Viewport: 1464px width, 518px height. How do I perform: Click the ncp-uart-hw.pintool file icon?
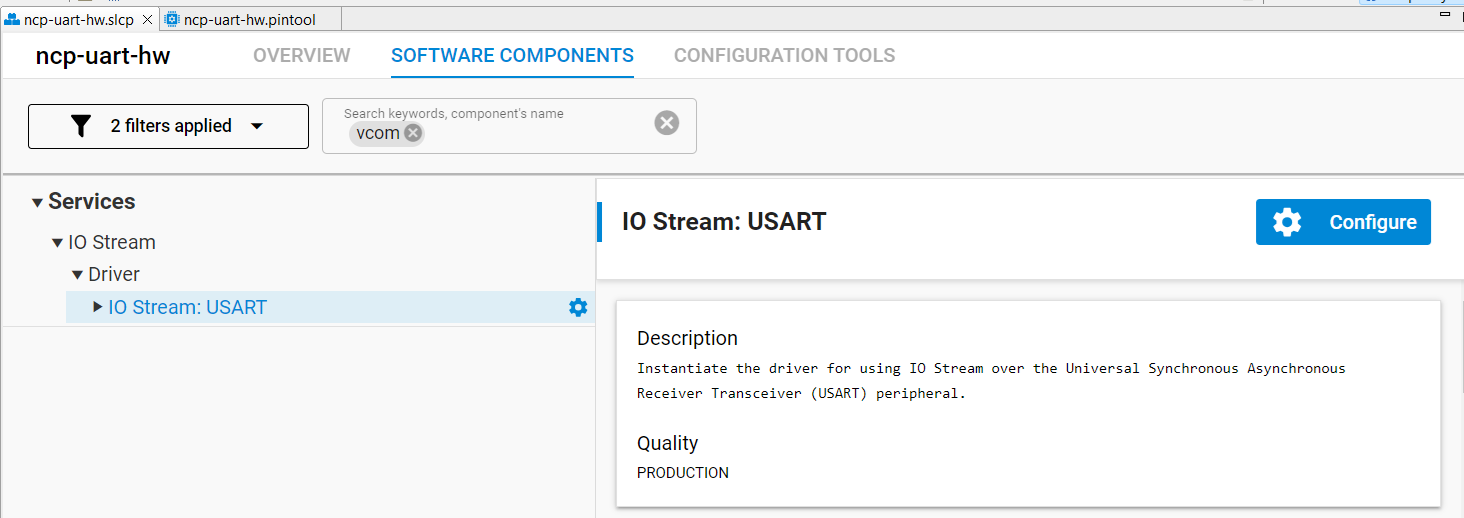point(172,20)
